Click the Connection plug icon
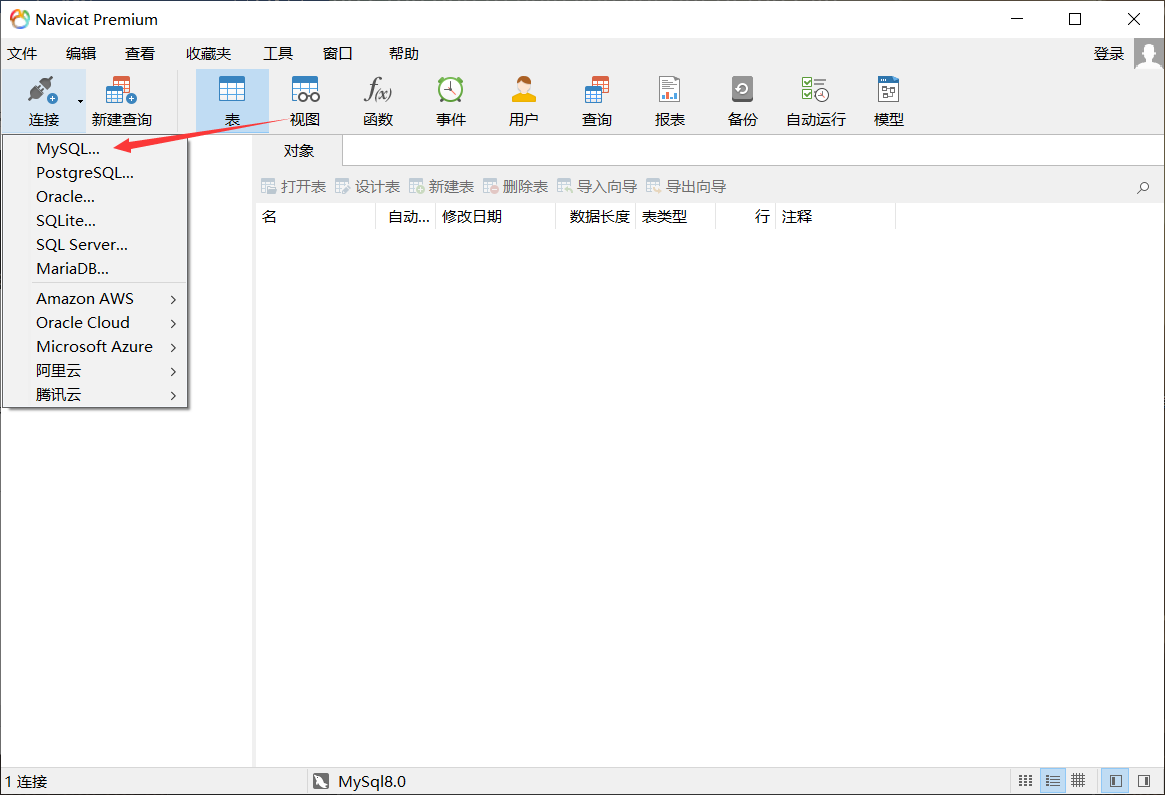The height and width of the screenshot is (795, 1165). 42,91
